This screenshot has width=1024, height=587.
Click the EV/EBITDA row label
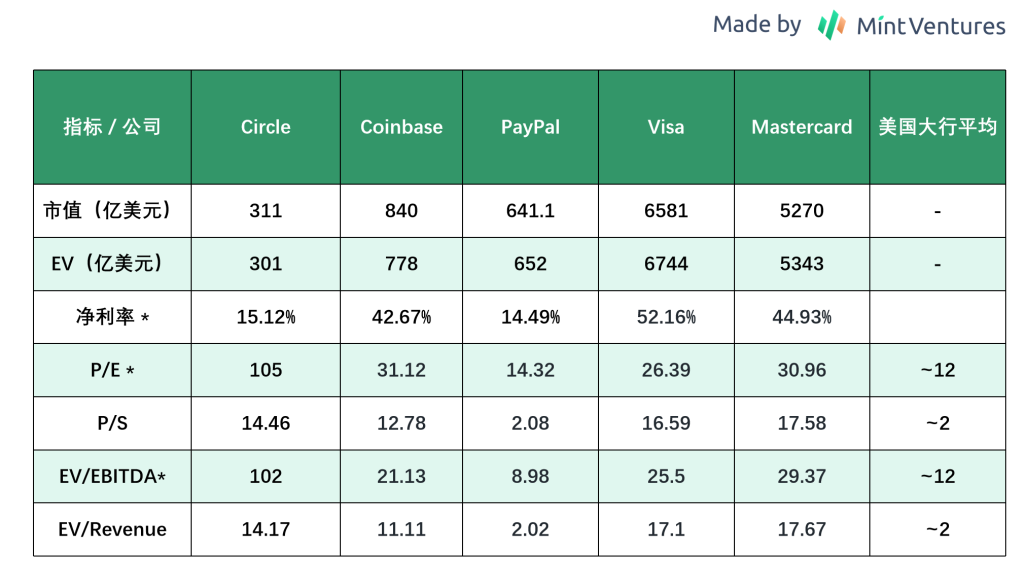[112, 476]
